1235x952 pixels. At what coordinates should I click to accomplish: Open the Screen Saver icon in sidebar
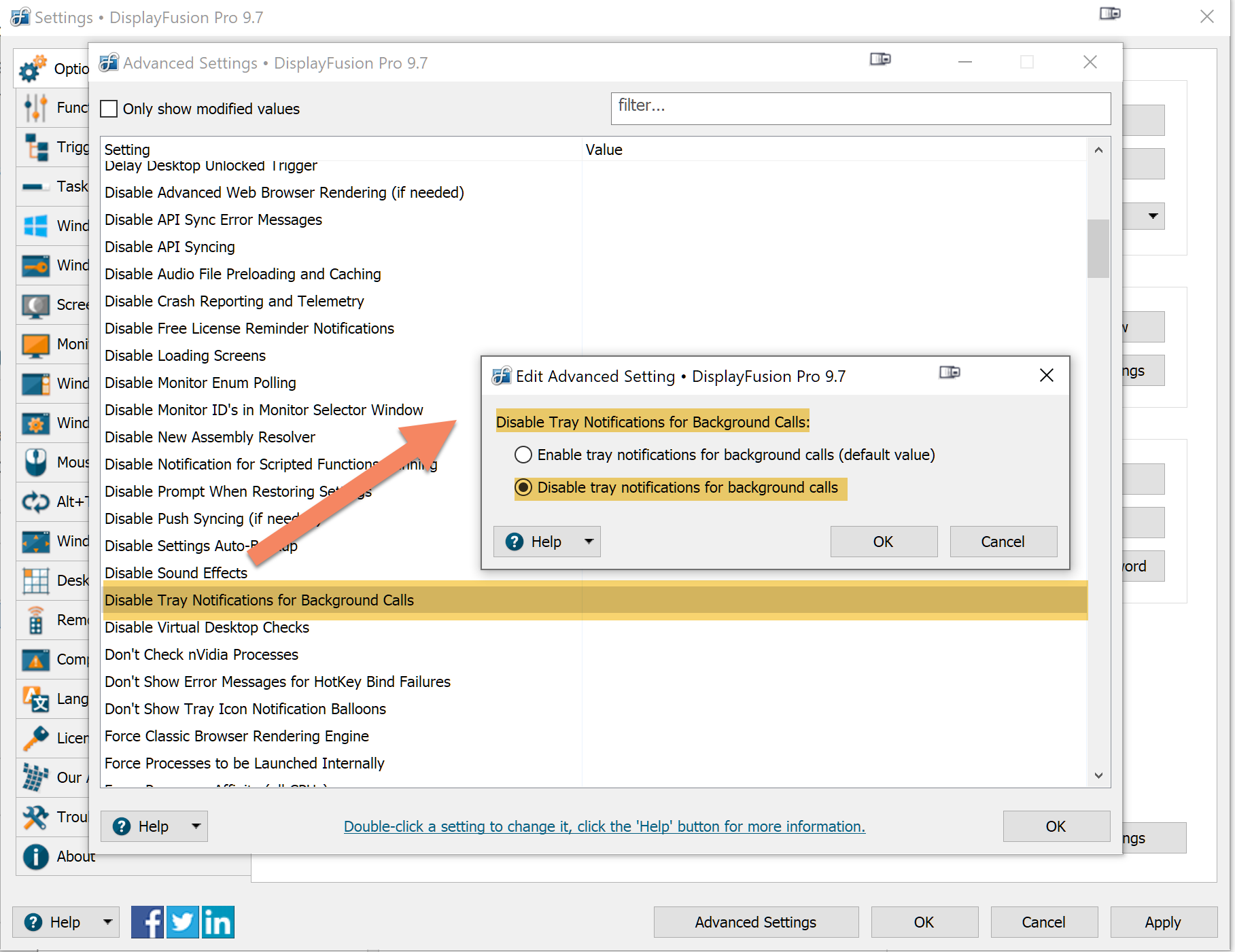(35, 305)
